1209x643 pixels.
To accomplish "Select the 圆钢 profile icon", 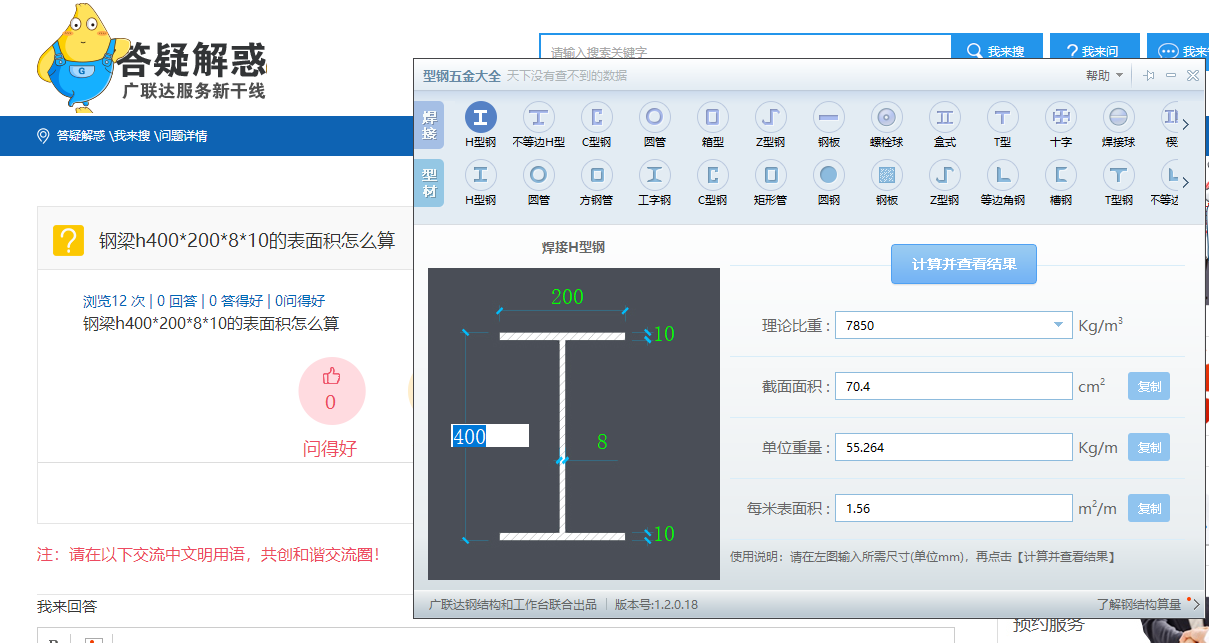I will (829, 175).
